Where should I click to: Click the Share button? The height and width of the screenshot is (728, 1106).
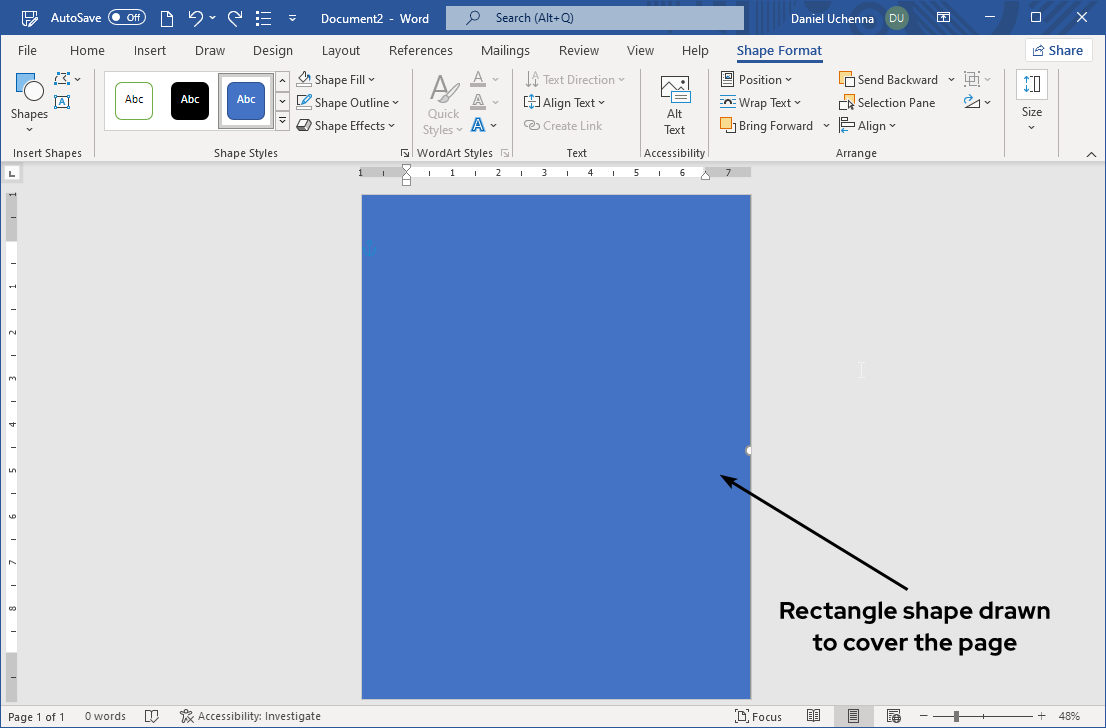(x=1058, y=49)
